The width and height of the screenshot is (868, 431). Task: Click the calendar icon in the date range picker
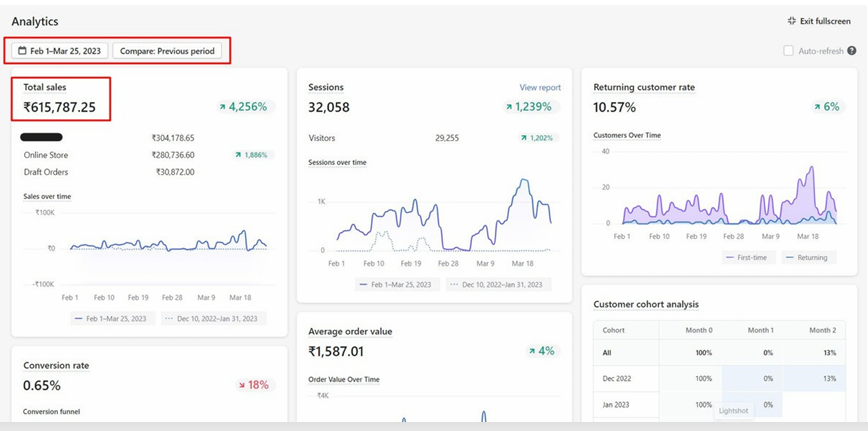click(x=21, y=51)
